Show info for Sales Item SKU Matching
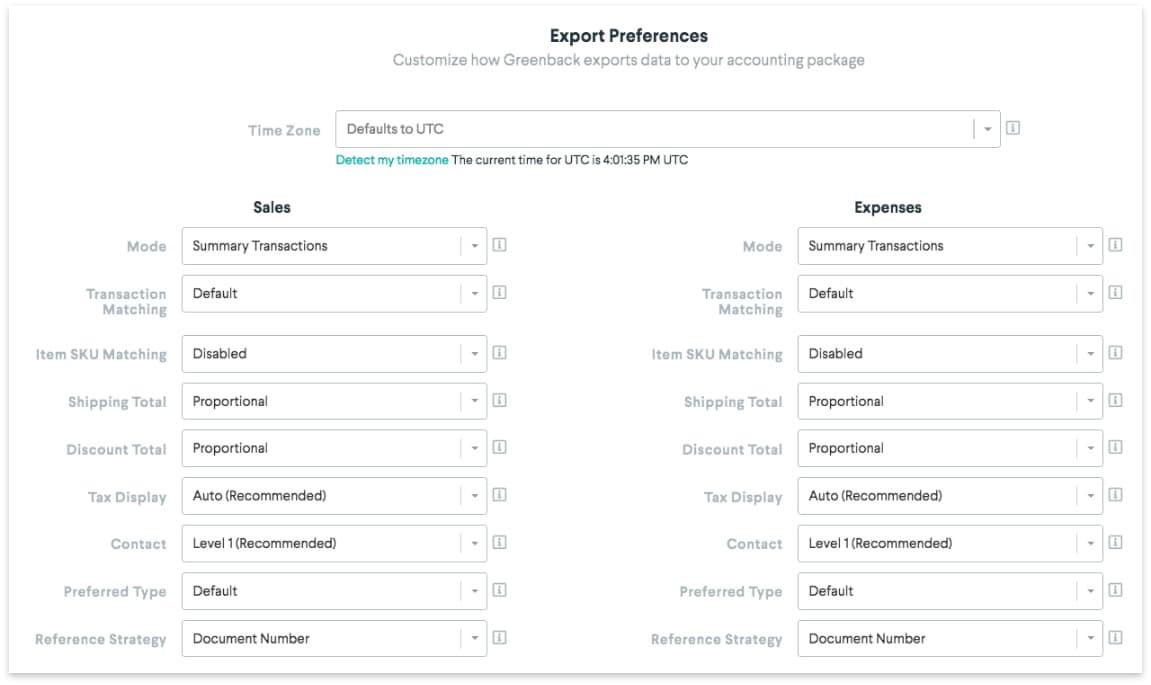This screenshot has width=1151, height=685. click(500, 353)
